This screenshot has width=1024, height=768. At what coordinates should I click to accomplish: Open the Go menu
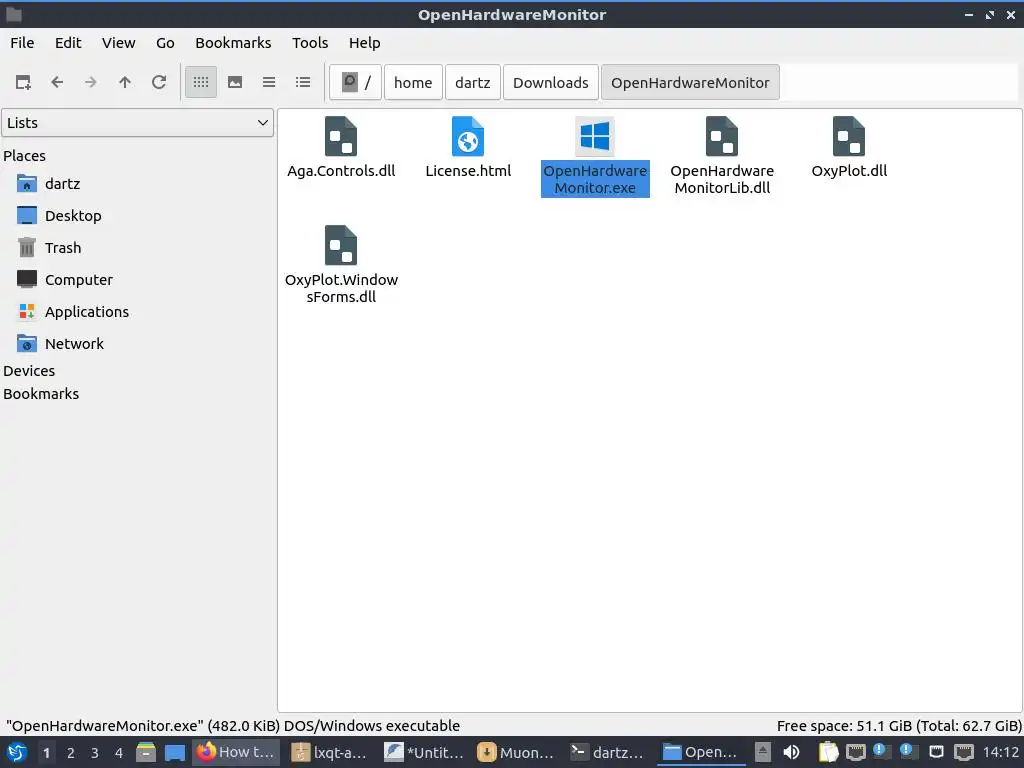pyautogui.click(x=165, y=43)
